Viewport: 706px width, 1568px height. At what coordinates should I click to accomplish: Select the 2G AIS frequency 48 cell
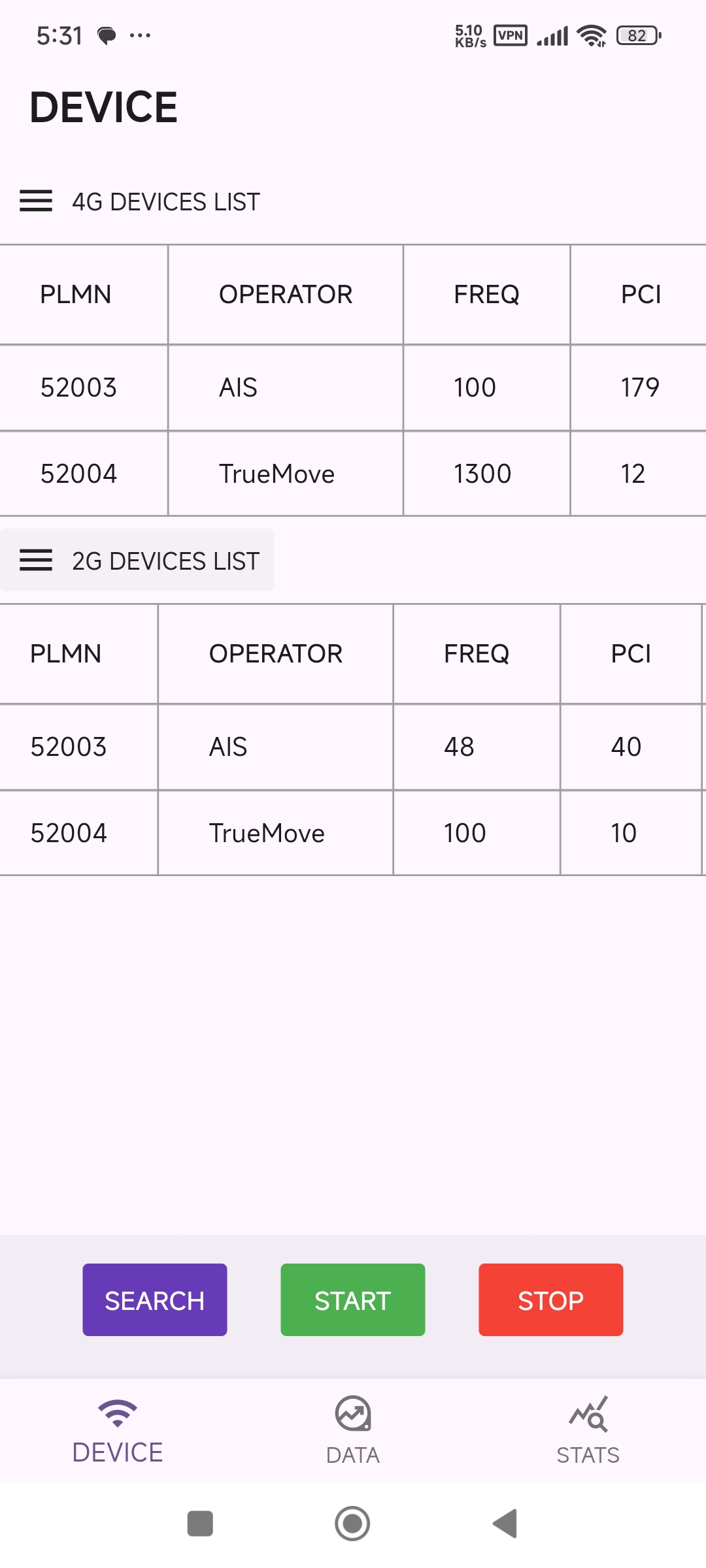476,747
